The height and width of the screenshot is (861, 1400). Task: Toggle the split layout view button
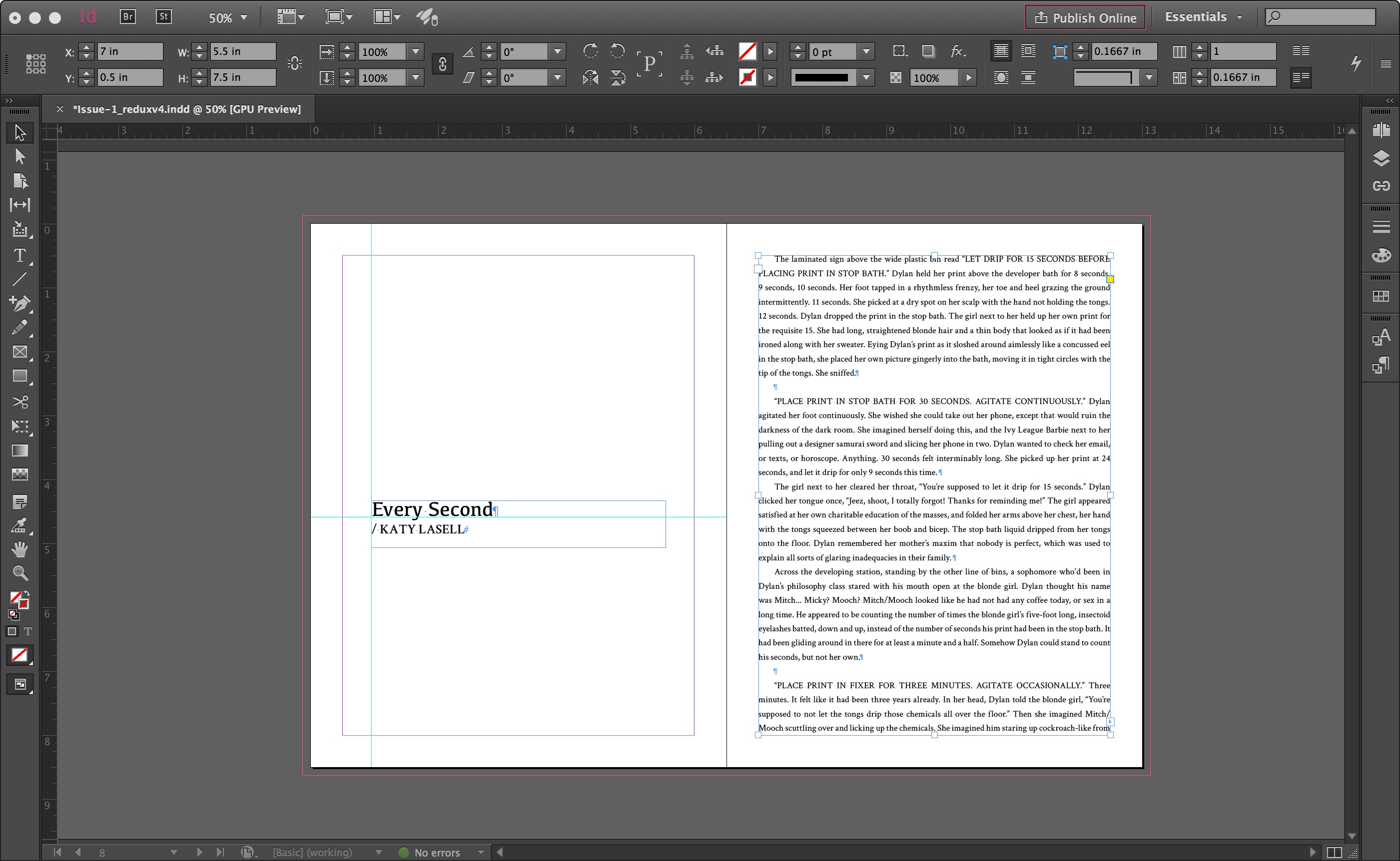coord(1334,853)
